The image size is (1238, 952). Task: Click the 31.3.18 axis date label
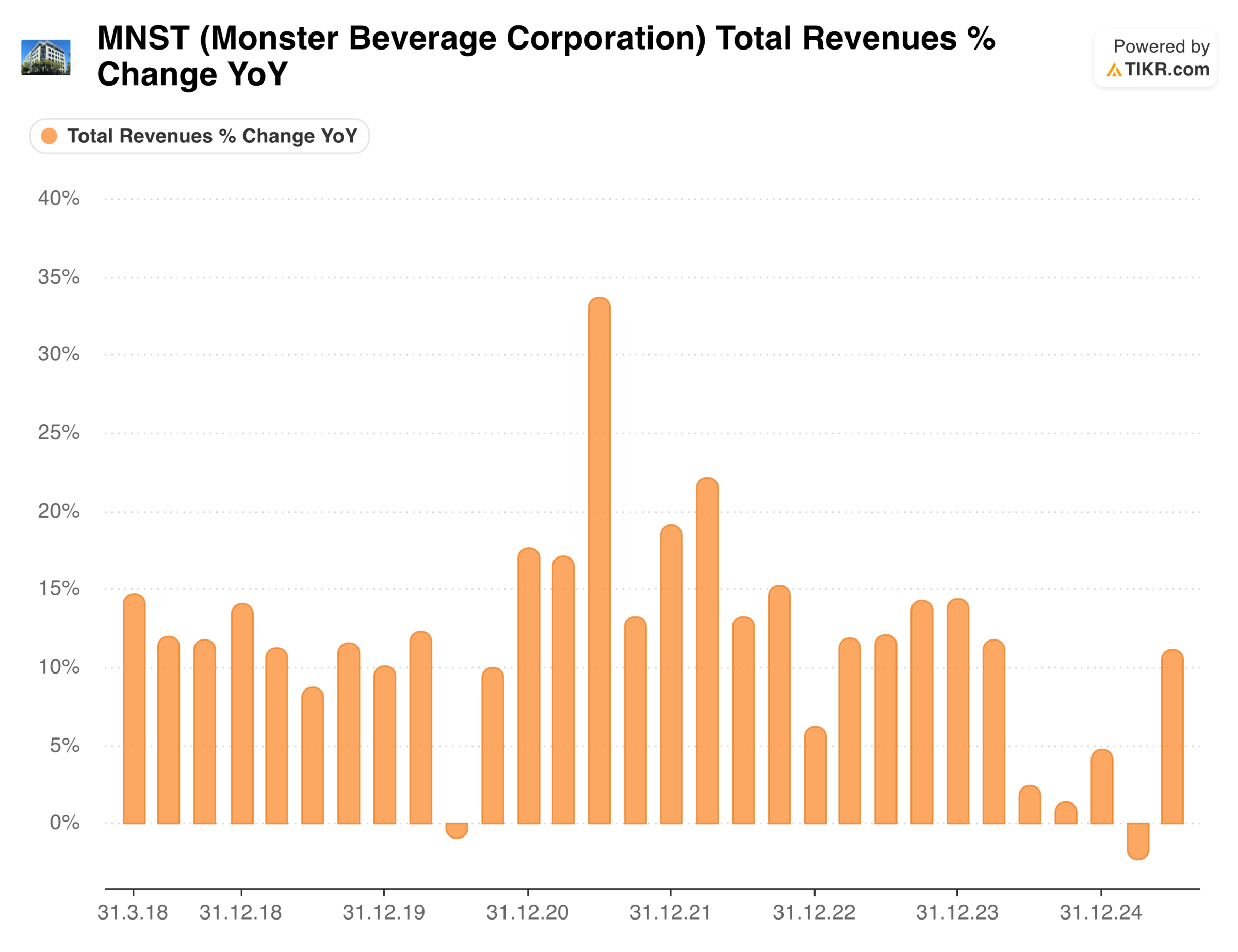coord(133,913)
